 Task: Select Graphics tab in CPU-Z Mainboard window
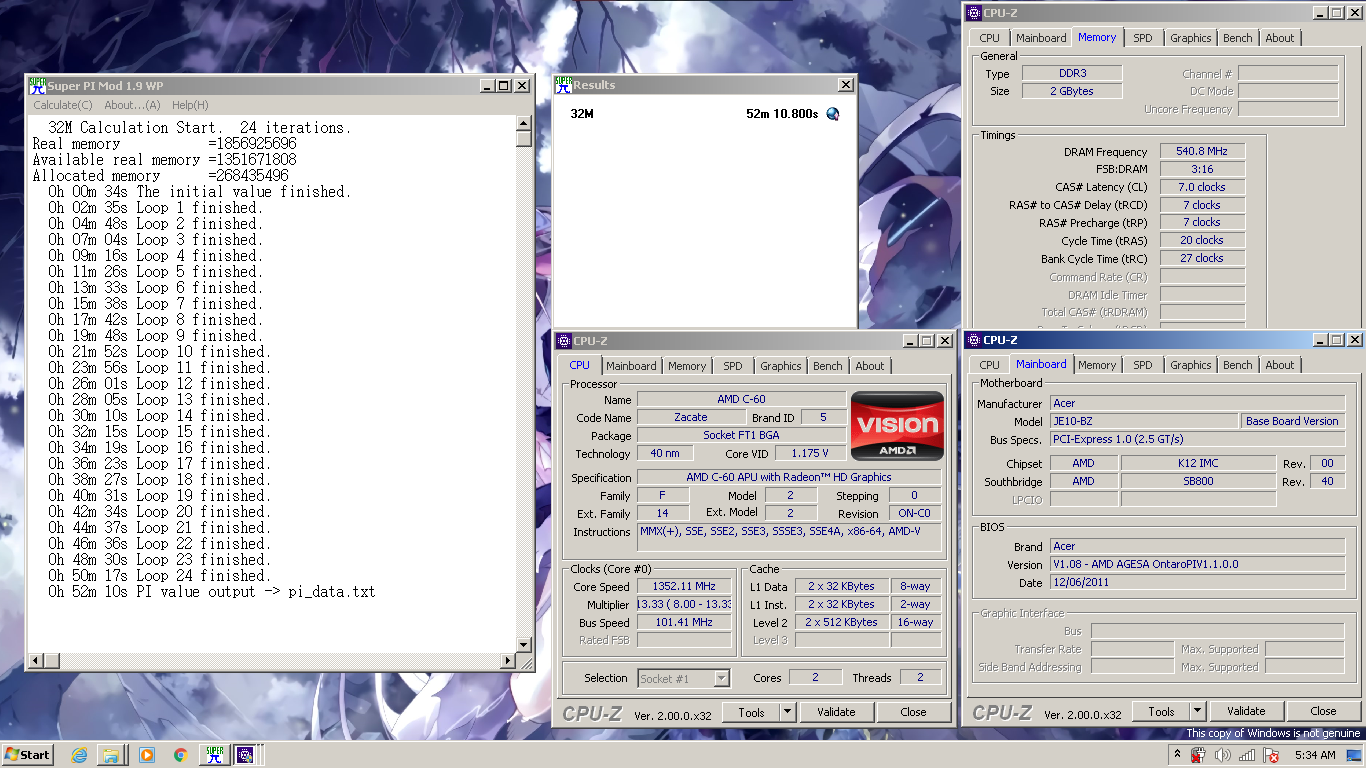pyautogui.click(x=1191, y=365)
